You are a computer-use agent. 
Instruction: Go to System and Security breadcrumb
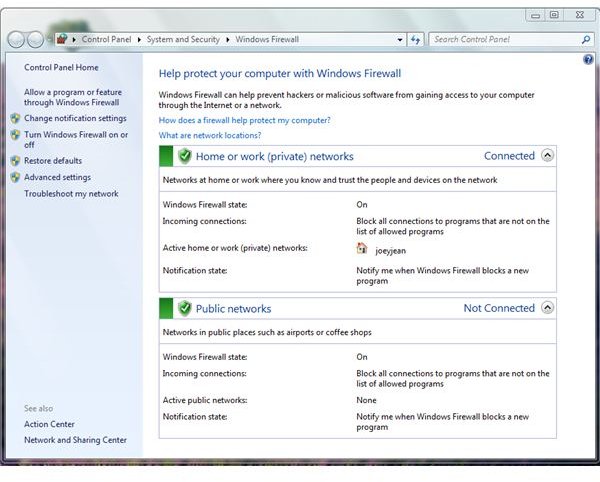[183, 39]
